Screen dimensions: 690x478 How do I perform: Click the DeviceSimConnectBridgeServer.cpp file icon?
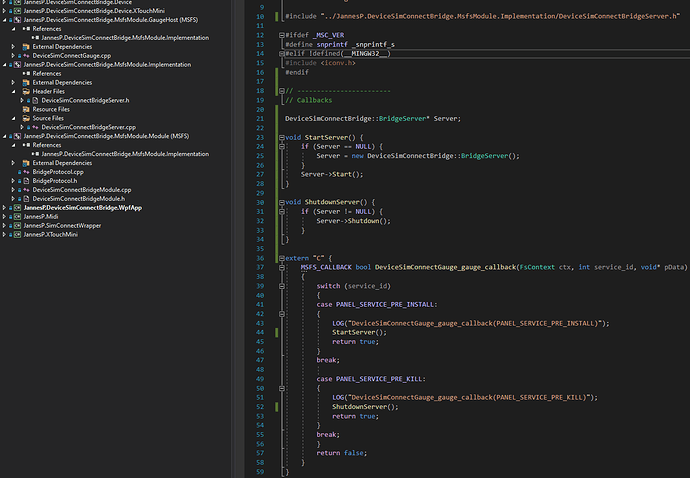tap(35, 127)
